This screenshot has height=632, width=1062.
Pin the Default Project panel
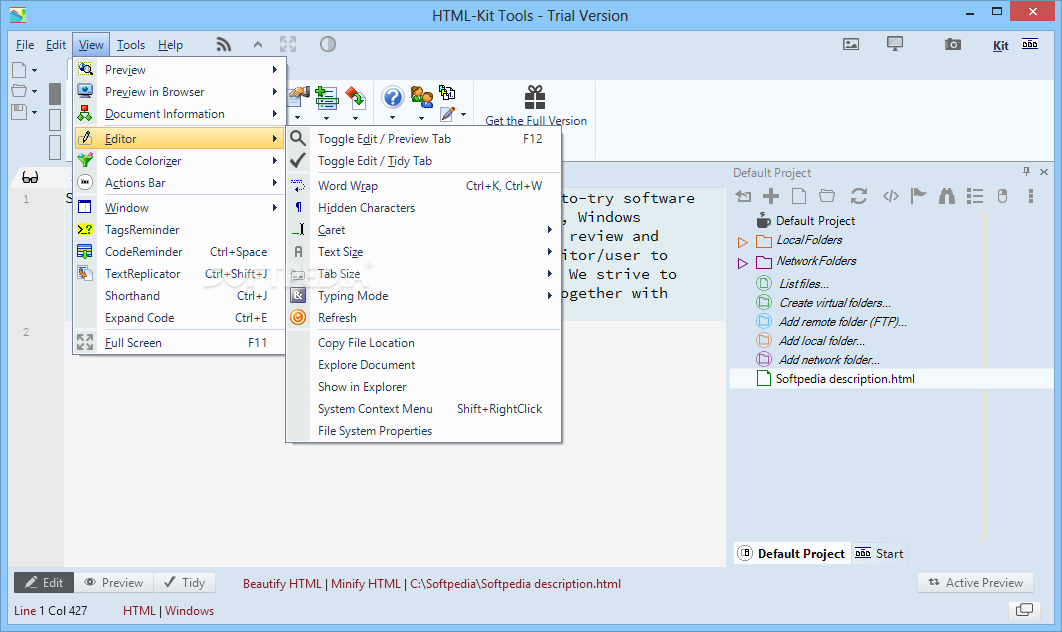1026,172
